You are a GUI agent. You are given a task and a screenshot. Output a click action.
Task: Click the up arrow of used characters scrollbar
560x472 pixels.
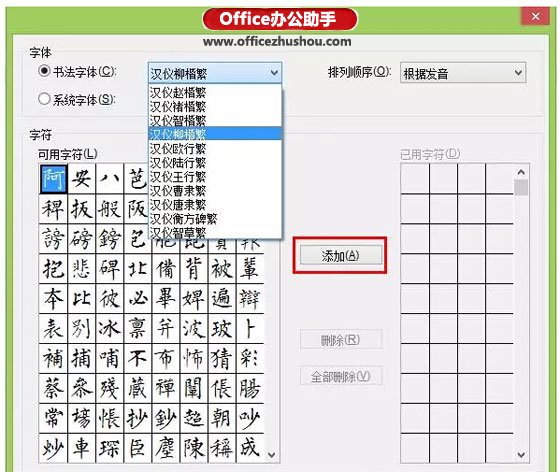(x=521, y=172)
